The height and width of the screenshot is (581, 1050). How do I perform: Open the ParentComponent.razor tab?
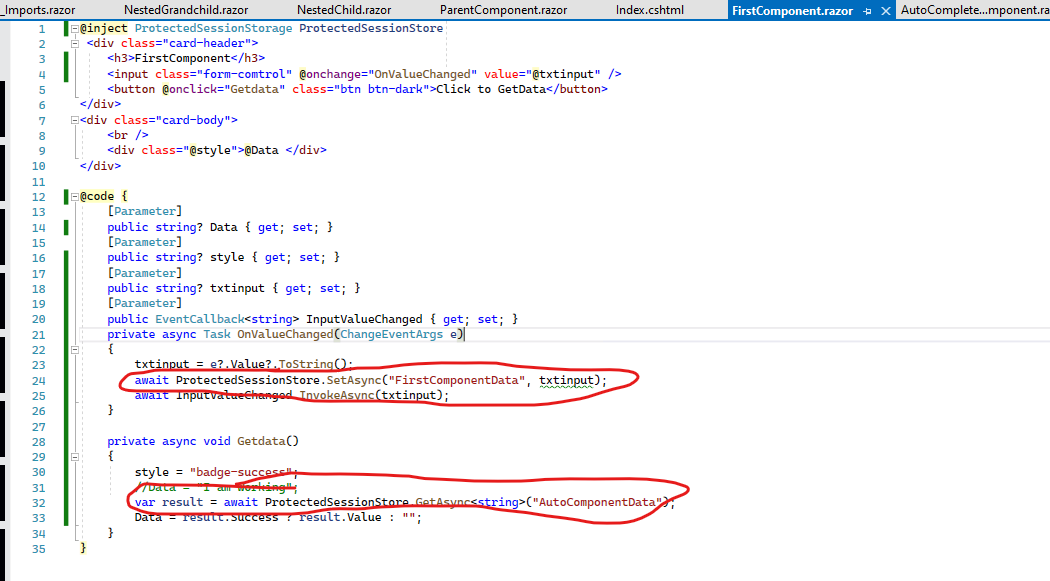coord(503,10)
